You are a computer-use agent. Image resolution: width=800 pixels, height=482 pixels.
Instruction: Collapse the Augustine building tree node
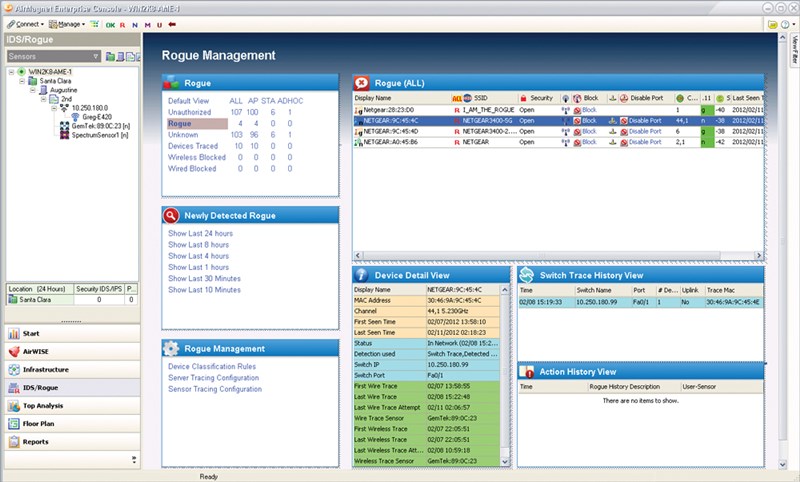(31, 90)
